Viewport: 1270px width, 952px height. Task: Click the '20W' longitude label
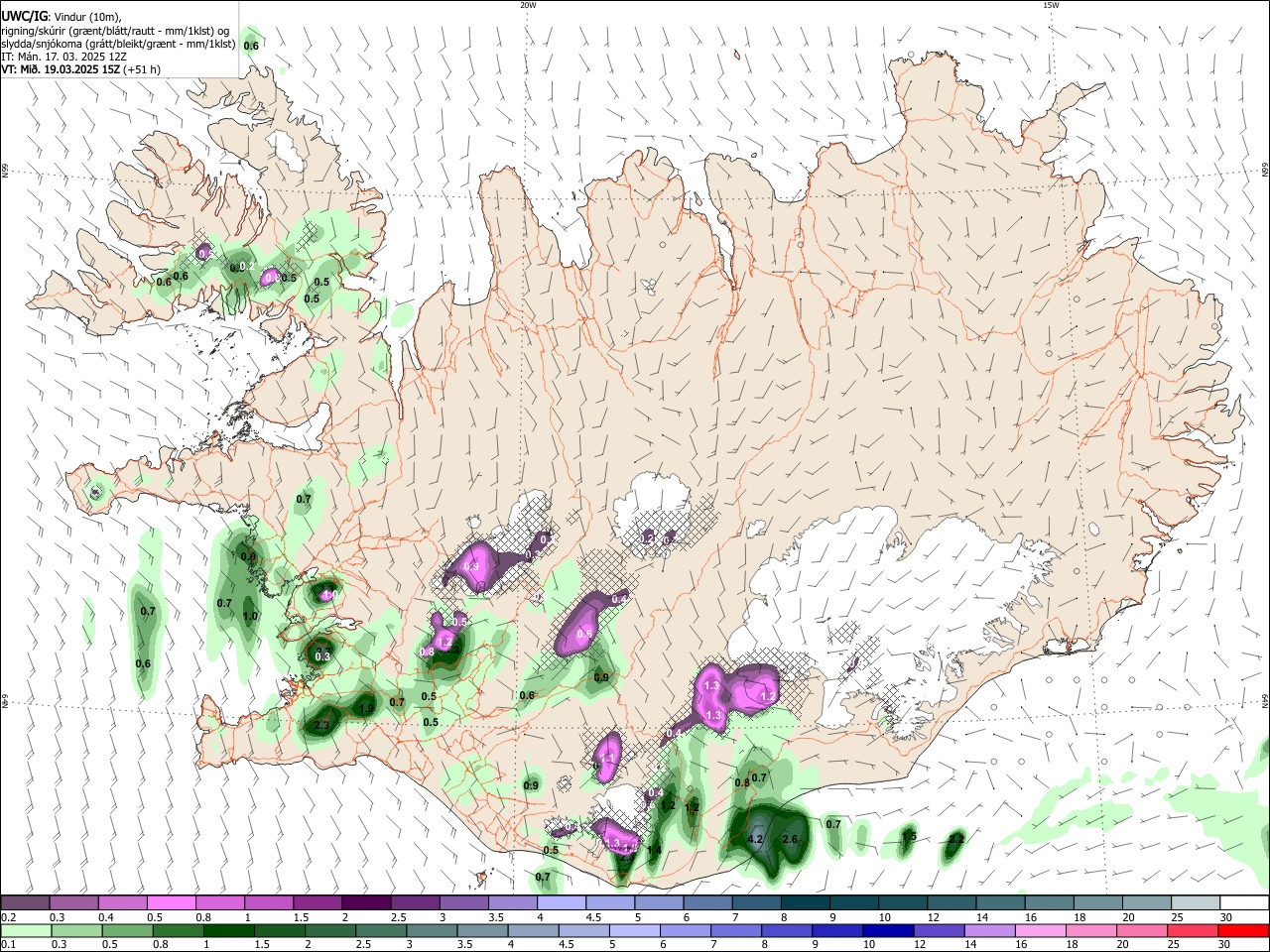tap(528, 5)
